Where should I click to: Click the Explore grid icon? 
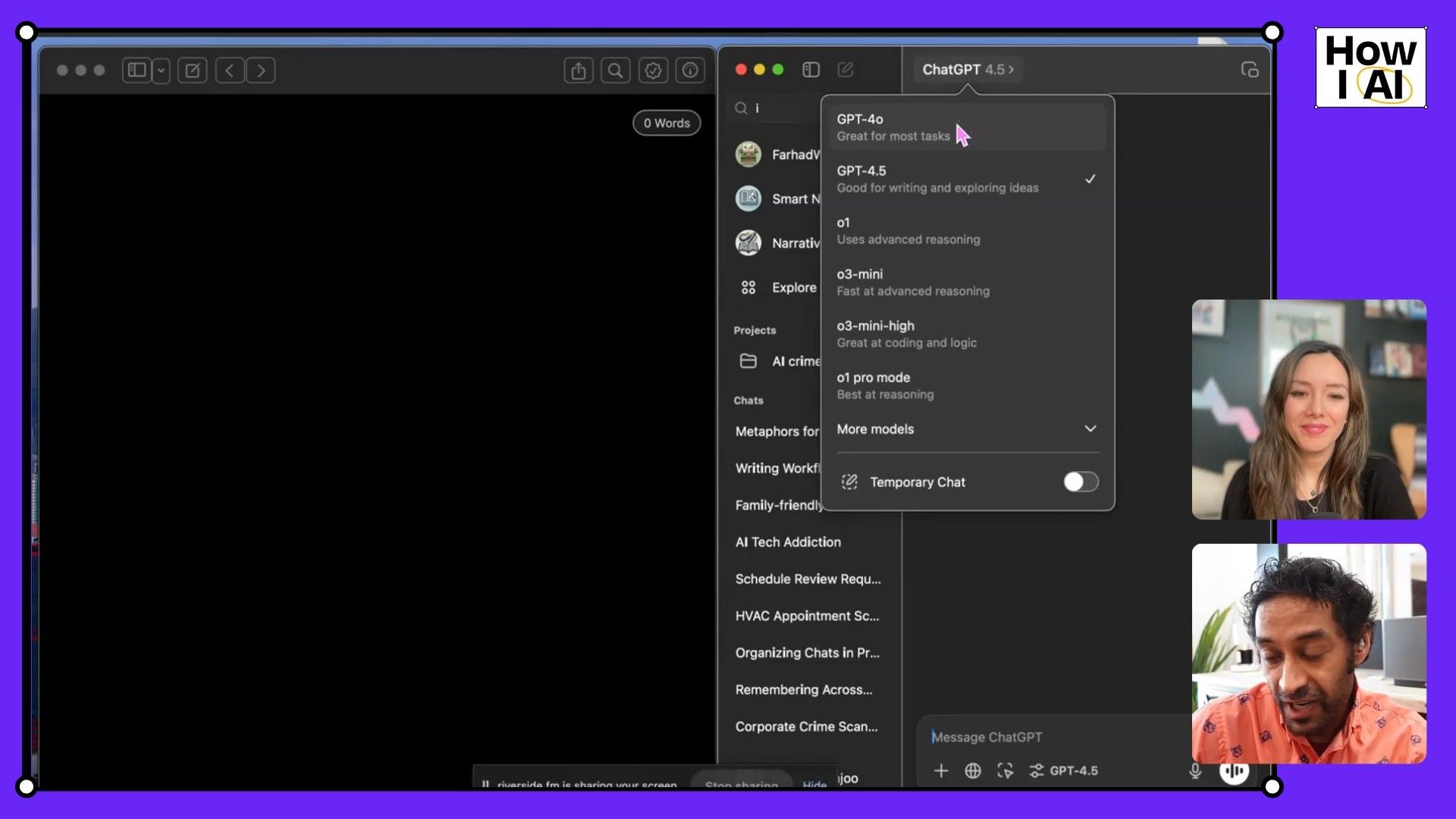(748, 287)
